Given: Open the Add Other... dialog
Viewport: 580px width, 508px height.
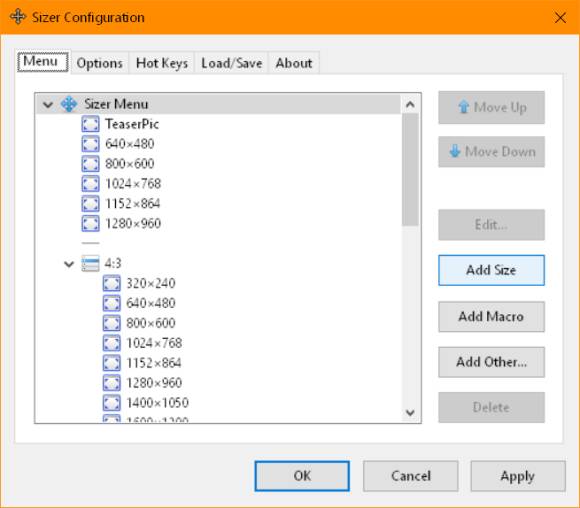Looking at the screenshot, I should point(491,362).
